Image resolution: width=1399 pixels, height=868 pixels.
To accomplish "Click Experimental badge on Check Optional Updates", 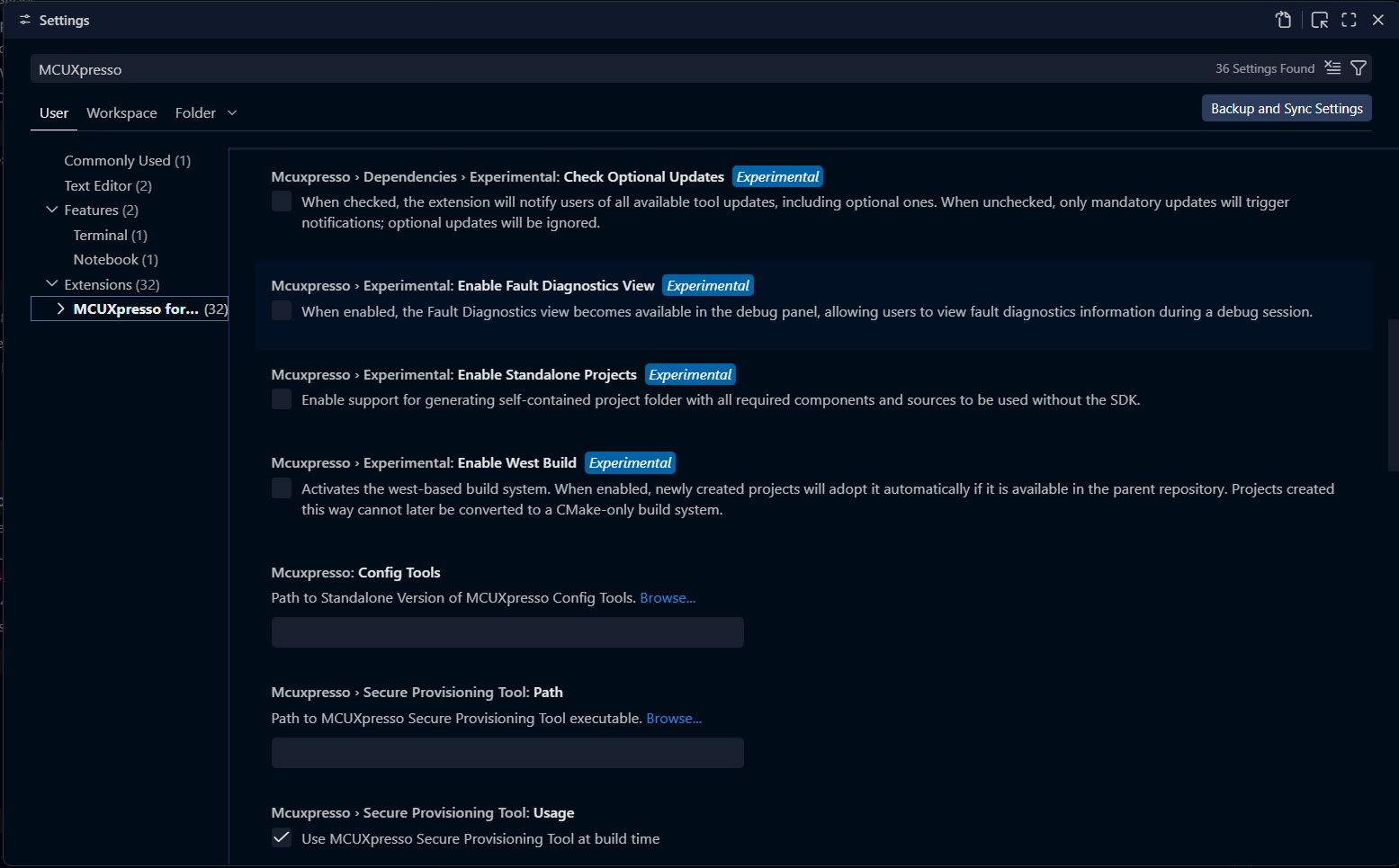I will pos(777,177).
